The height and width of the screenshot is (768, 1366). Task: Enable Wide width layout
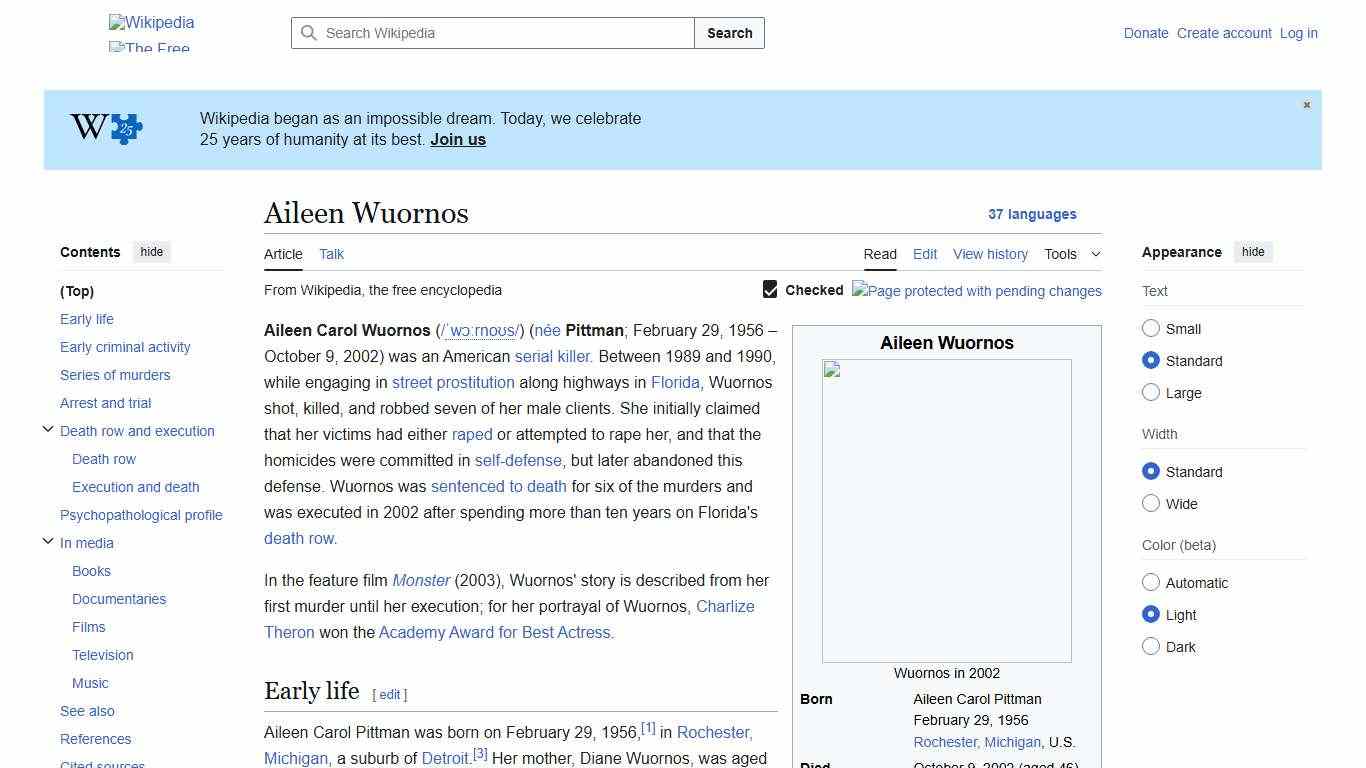pyautogui.click(x=1151, y=504)
